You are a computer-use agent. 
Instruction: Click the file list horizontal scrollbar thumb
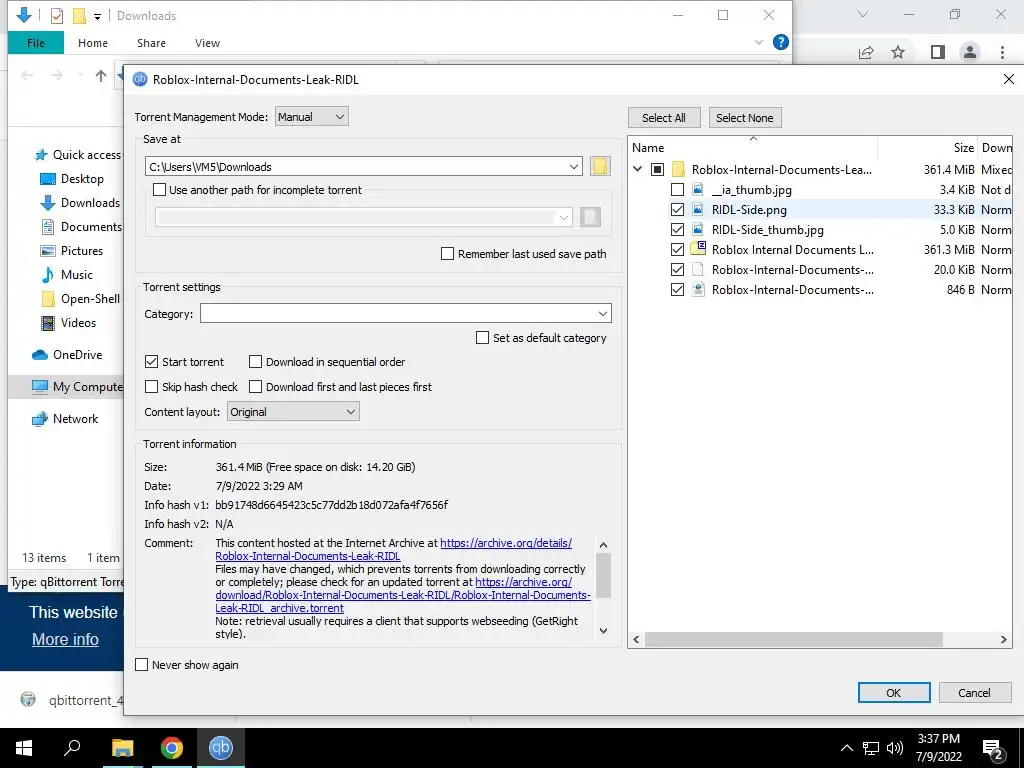click(x=793, y=639)
